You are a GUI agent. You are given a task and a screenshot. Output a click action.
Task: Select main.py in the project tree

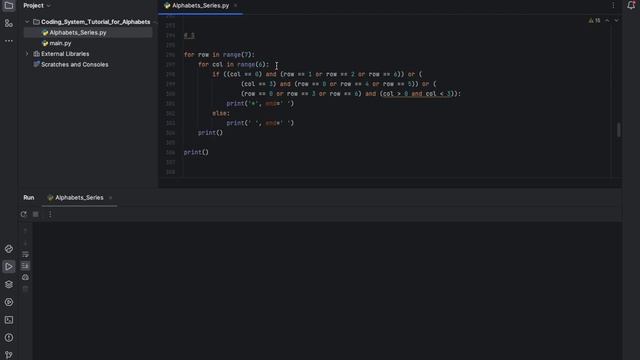point(60,43)
